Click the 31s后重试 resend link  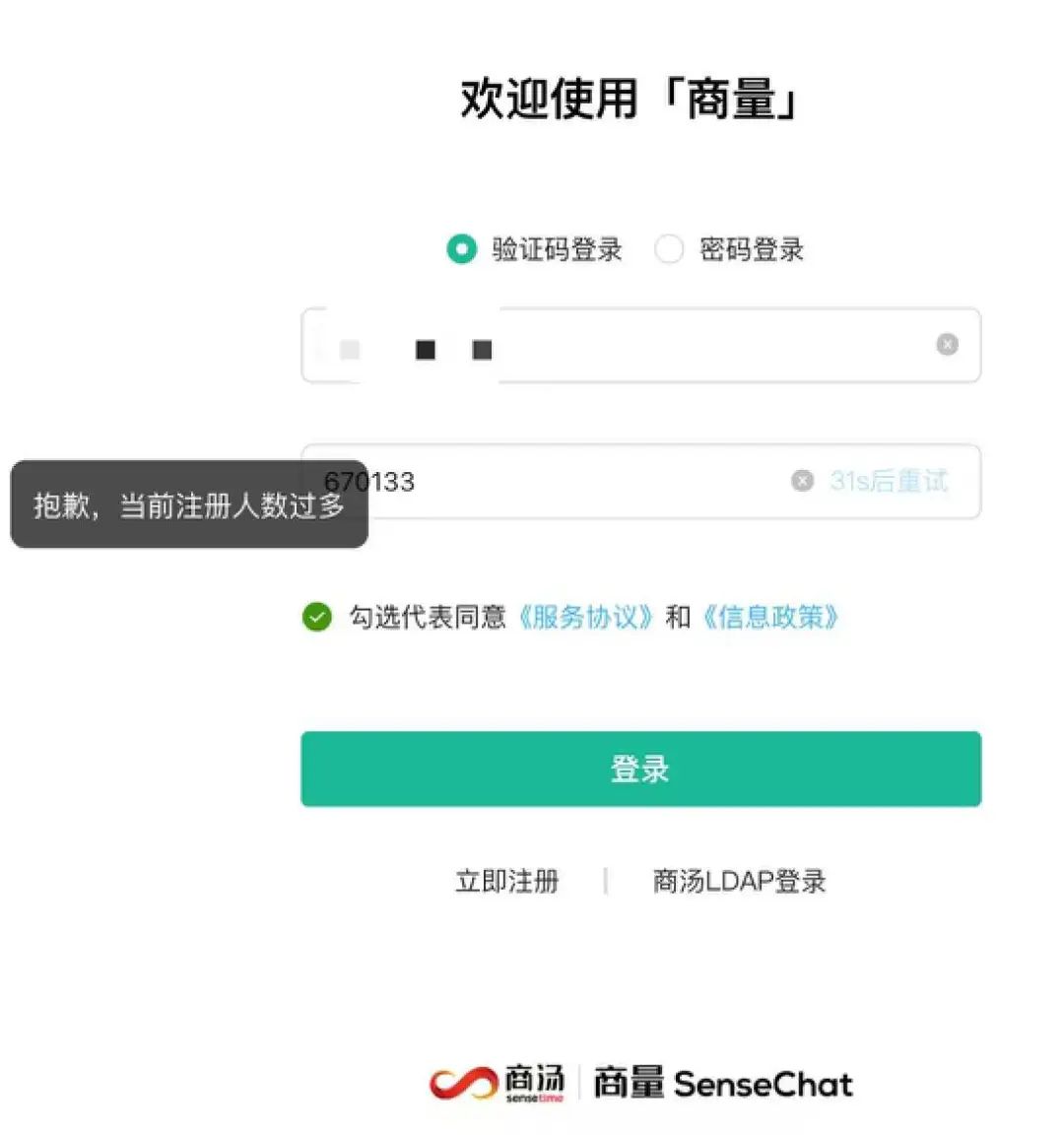(889, 481)
